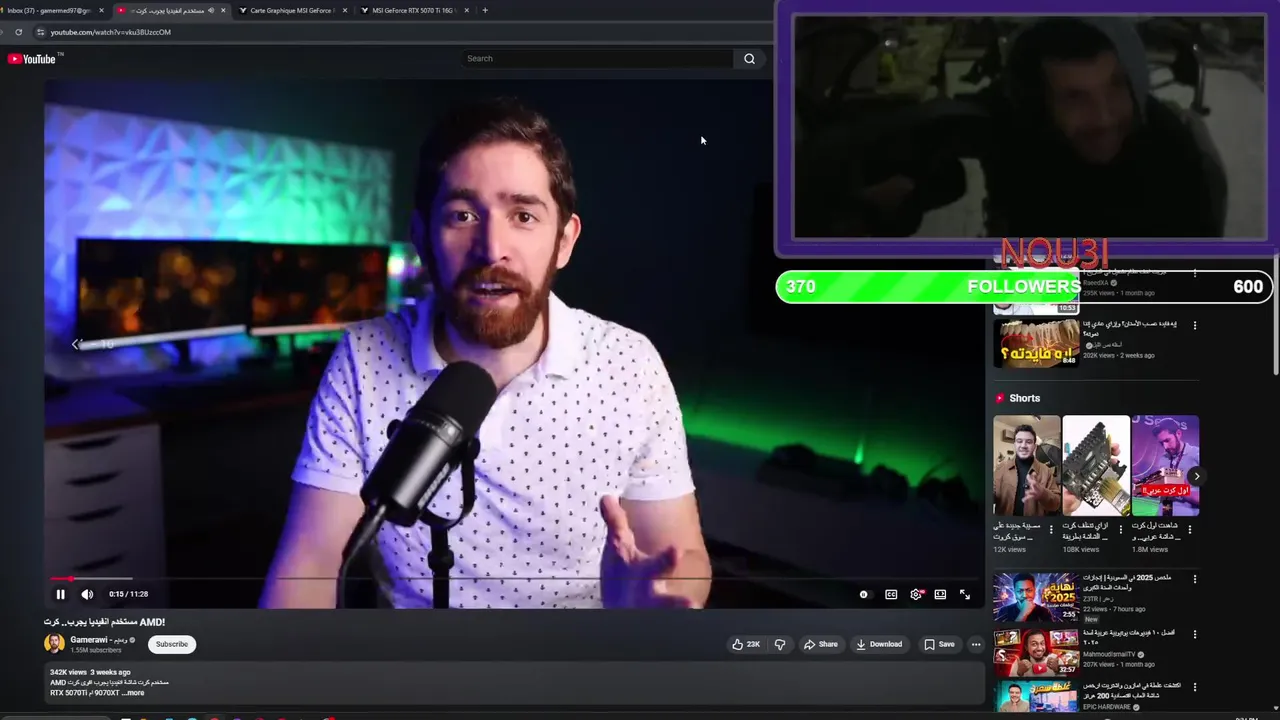Image resolution: width=1280 pixels, height=720 pixels.
Task: Open the first Shorts video, 12K views
Action: click(1026, 465)
